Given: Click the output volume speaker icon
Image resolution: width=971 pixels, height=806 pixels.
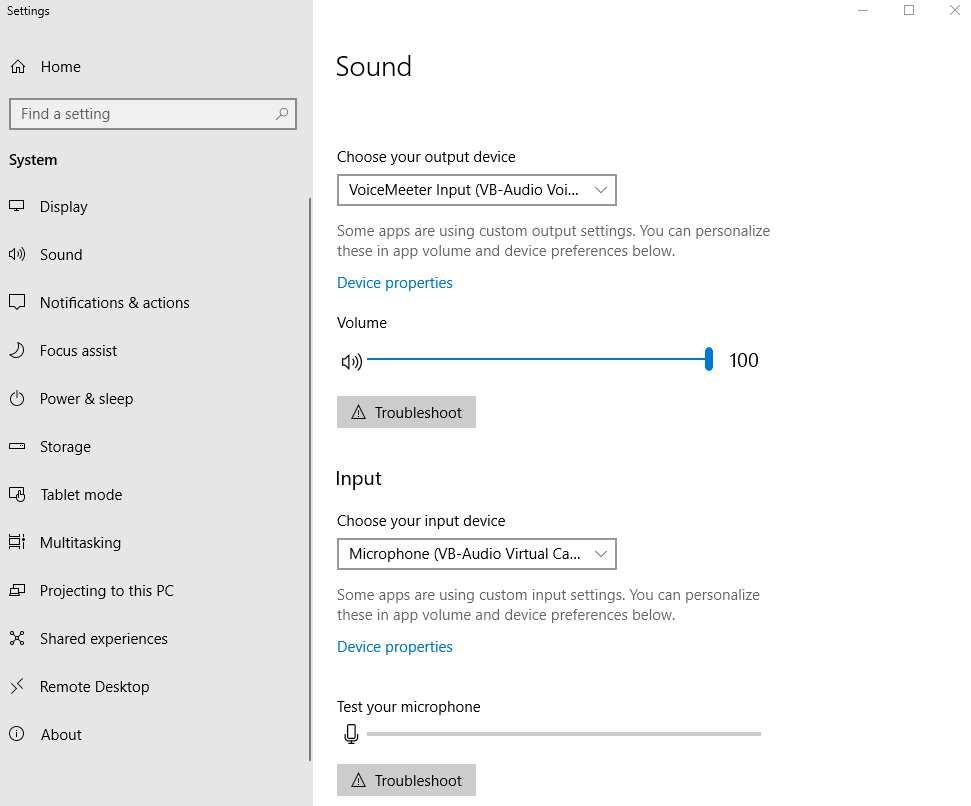Looking at the screenshot, I should pos(351,362).
